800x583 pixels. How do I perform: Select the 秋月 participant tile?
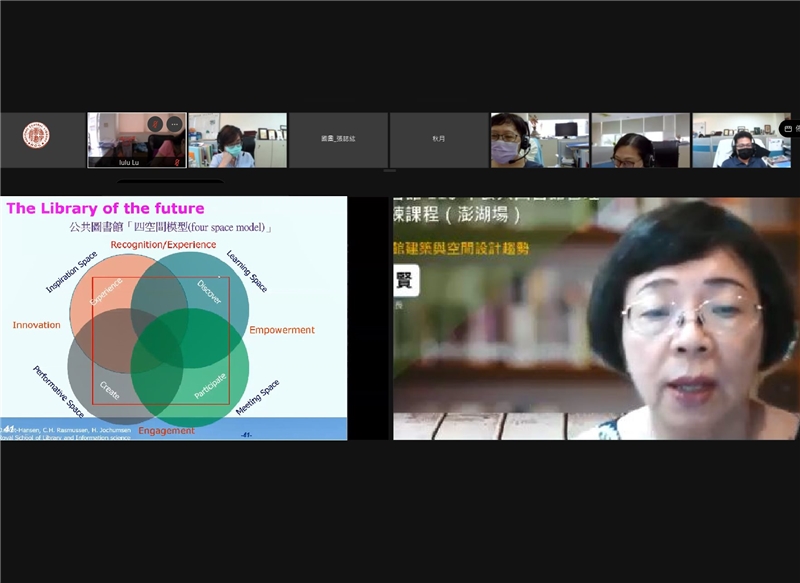point(438,140)
